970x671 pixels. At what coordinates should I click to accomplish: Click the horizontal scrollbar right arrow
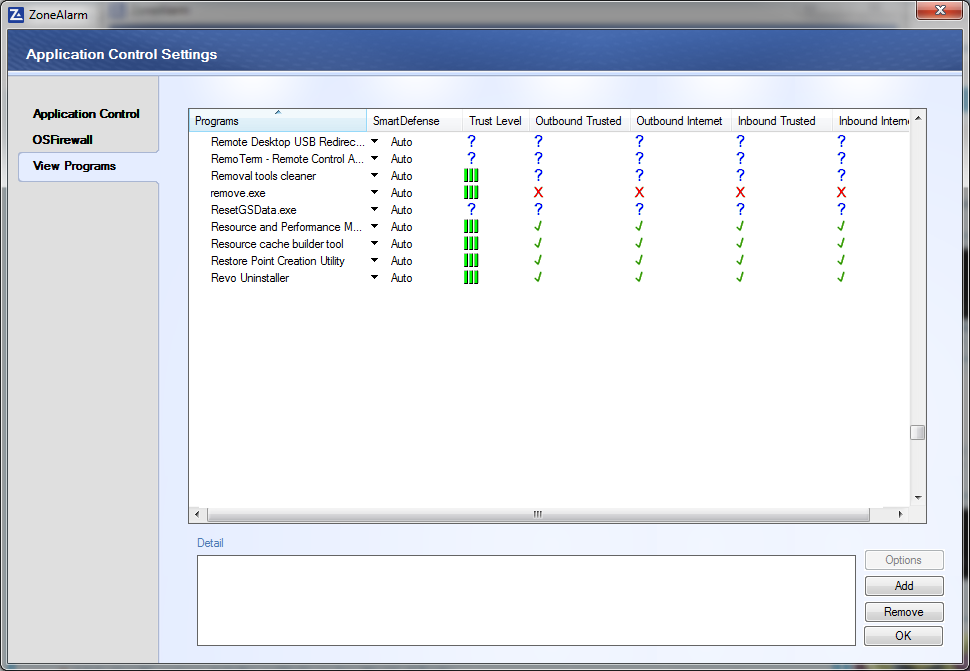coord(900,514)
